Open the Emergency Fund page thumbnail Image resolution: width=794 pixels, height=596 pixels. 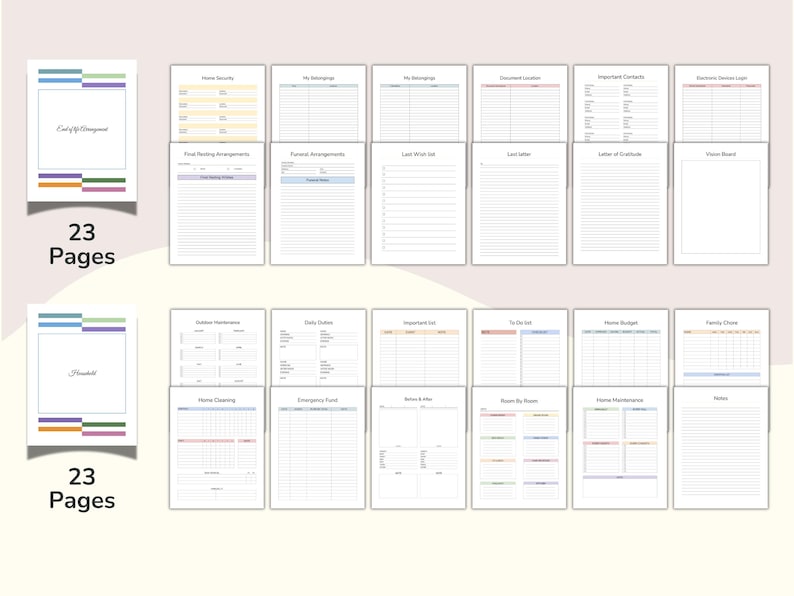click(317, 448)
